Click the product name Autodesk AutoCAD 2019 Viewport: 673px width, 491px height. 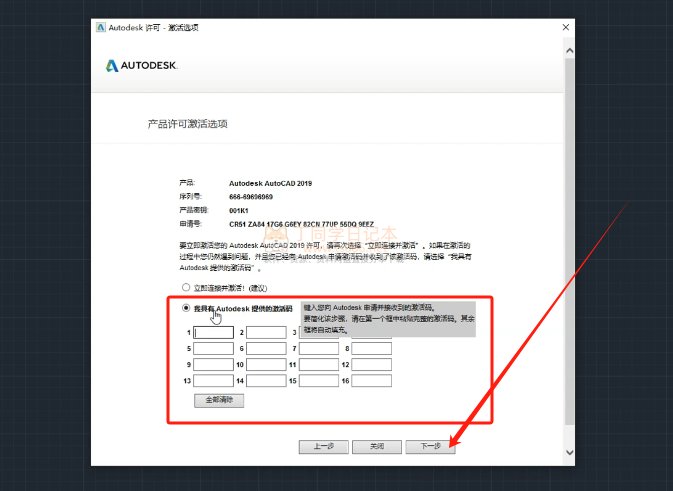pyautogui.click(x=270, y=183)
